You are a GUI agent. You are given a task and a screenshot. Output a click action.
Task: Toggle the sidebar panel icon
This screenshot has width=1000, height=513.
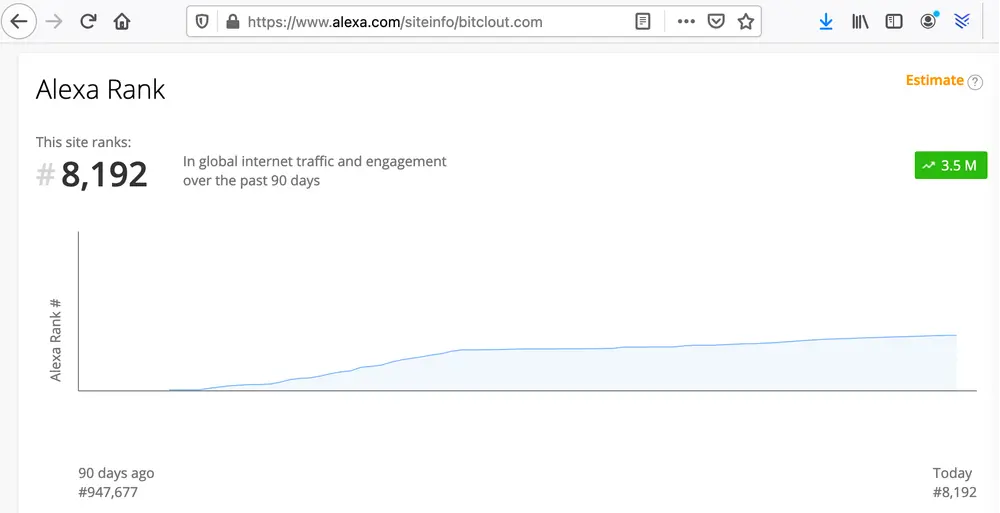click(x=894, y=22)
